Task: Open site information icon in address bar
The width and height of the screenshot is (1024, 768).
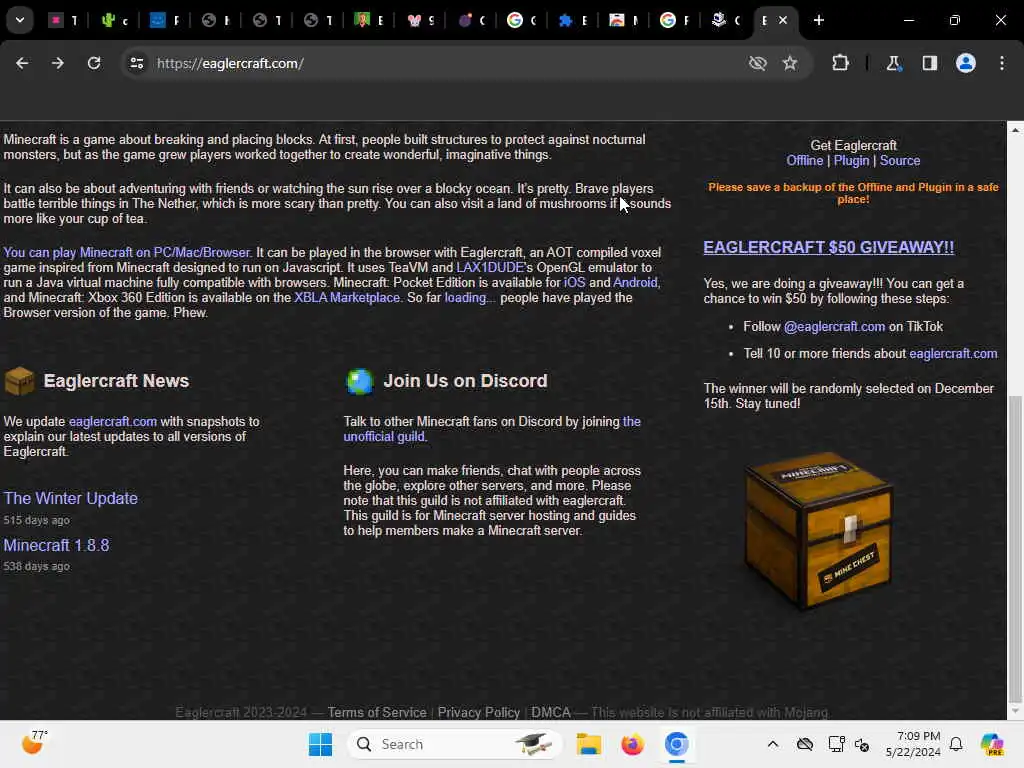Action: point(136,63)
